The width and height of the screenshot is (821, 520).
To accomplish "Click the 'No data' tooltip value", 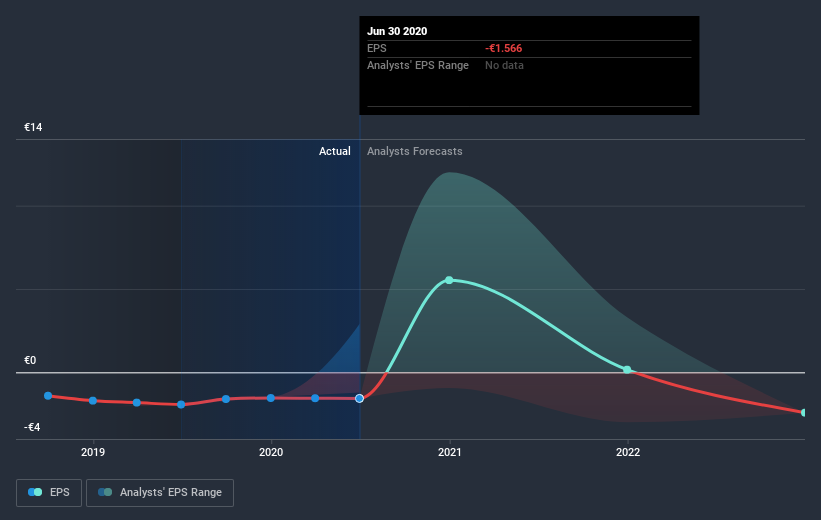I will (x=504, y=65).
